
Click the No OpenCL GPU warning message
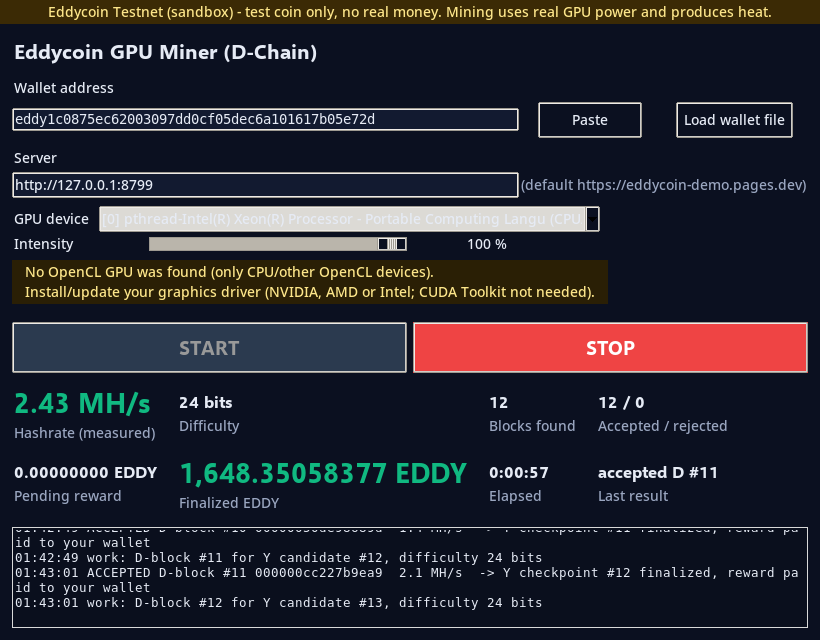[310, 282]
